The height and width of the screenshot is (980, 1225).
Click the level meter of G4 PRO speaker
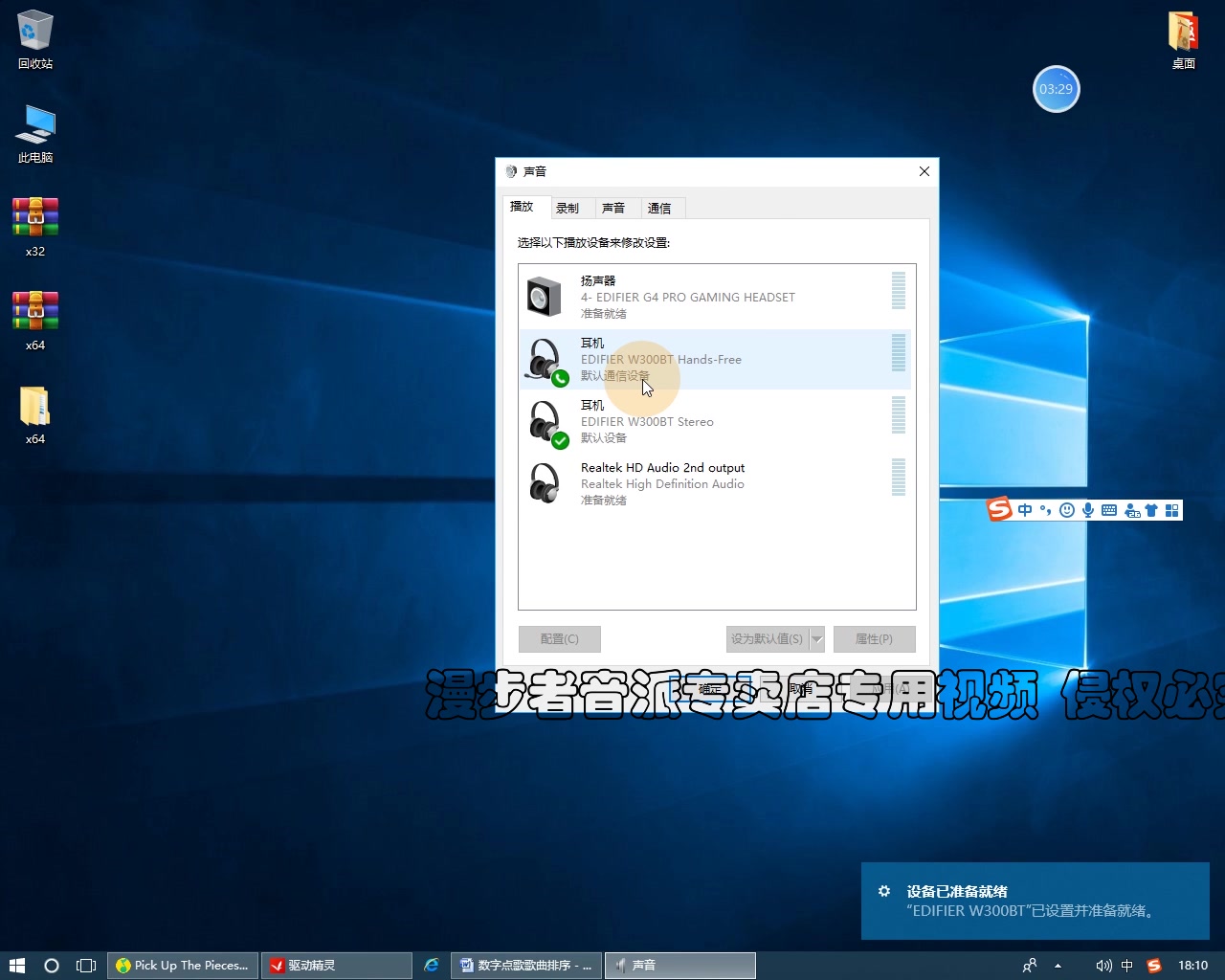[899, 291]
